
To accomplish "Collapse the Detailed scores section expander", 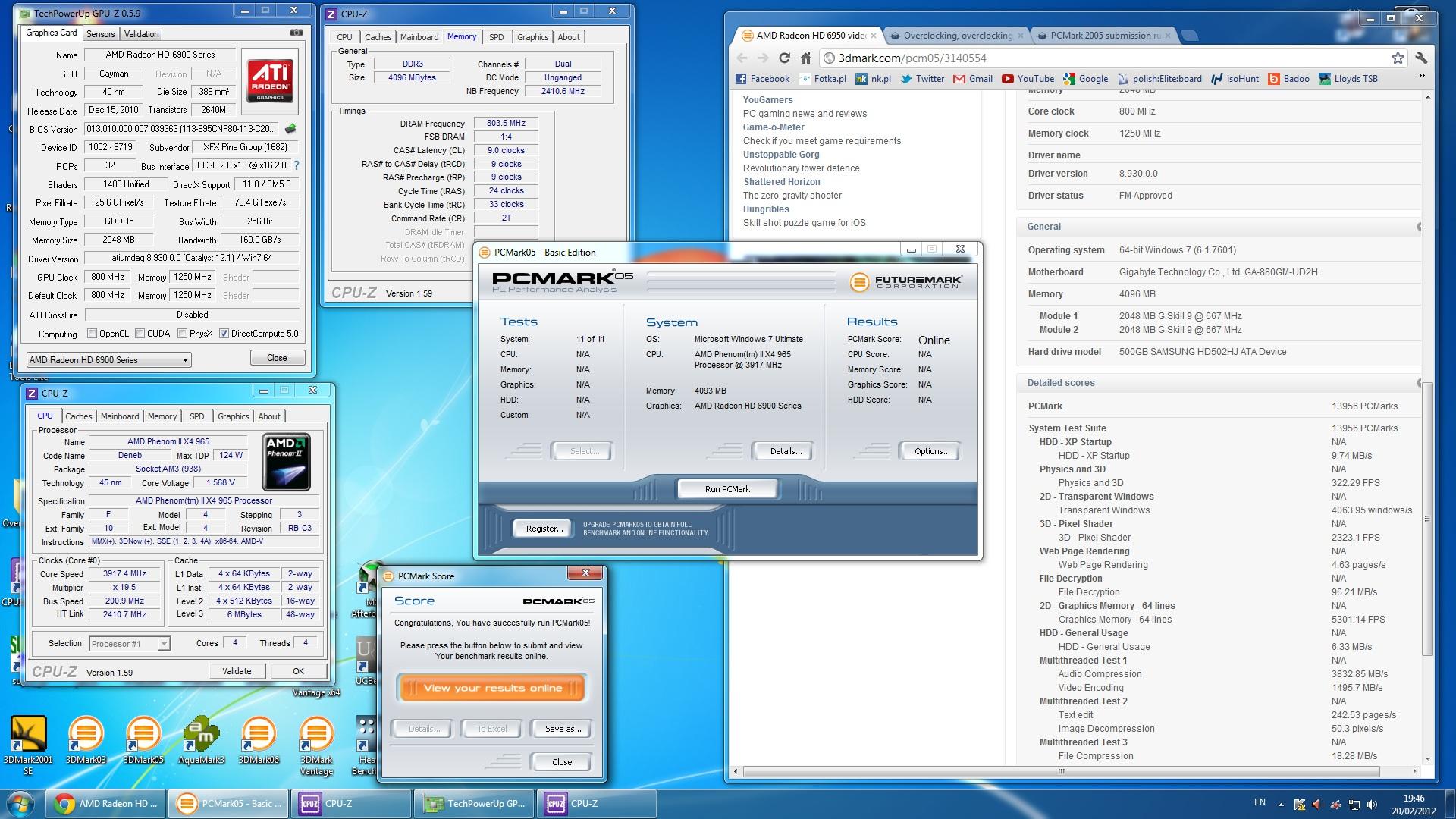I will coord(1419,382).
